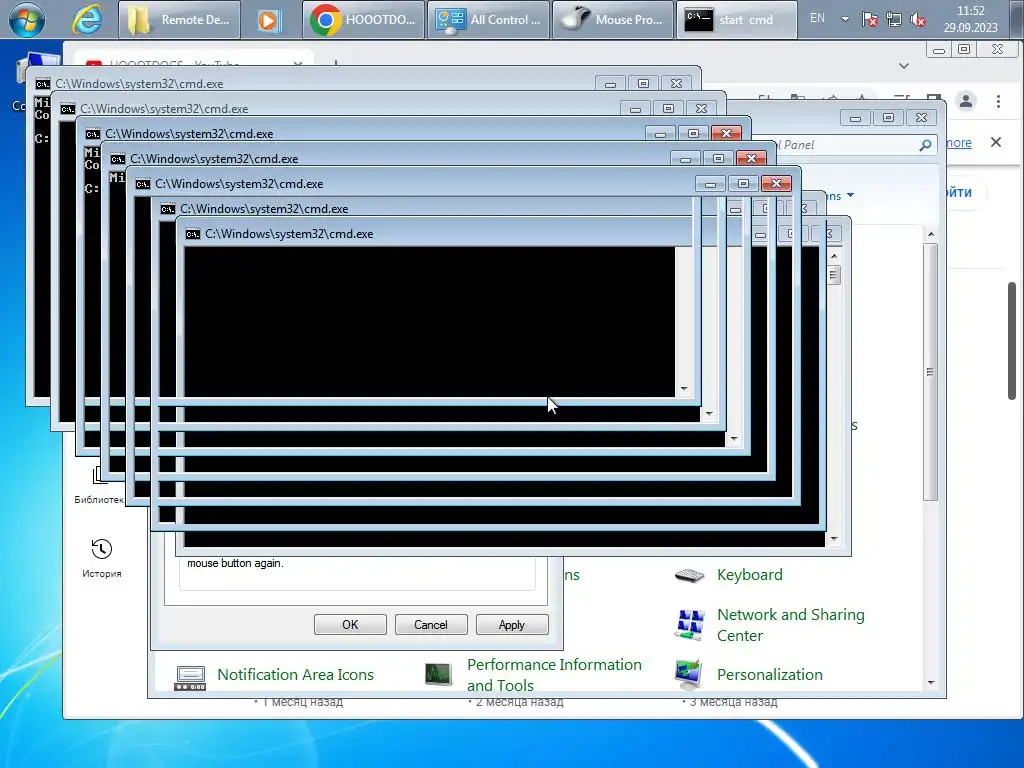Click the muted volume tray icon
The image size is (1024, 768).
click(x=918, y=20)
